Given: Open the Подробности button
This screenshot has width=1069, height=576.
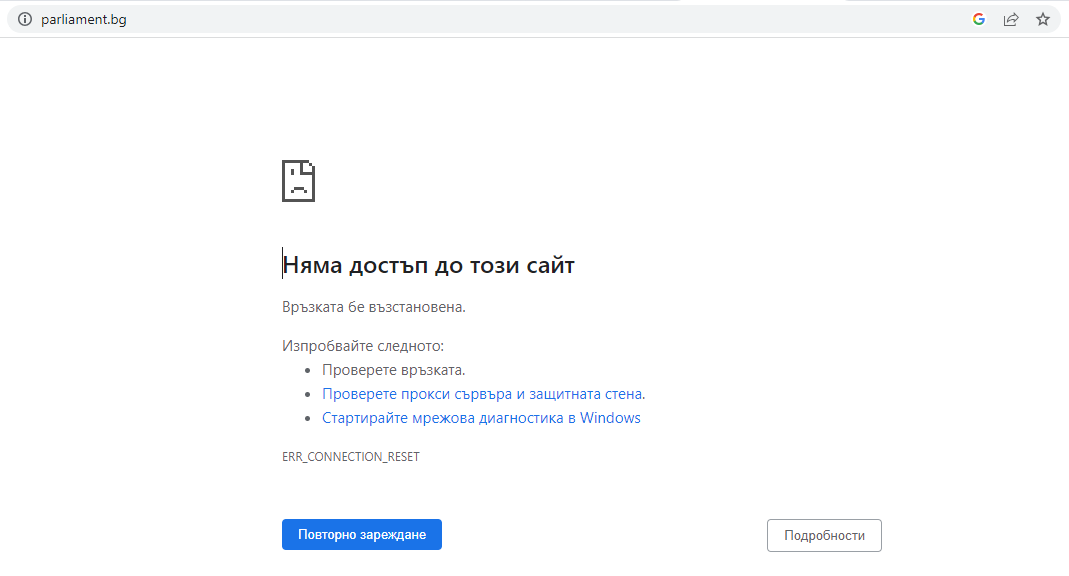Looking at the screenshot, I should (824, 535).
